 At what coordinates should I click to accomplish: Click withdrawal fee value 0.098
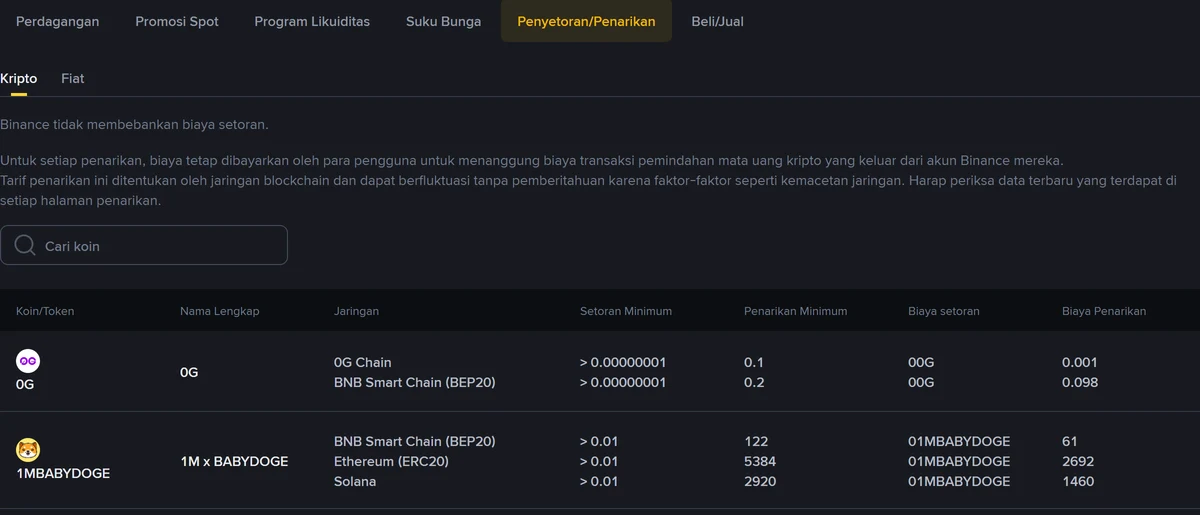tap(1080, 382)
